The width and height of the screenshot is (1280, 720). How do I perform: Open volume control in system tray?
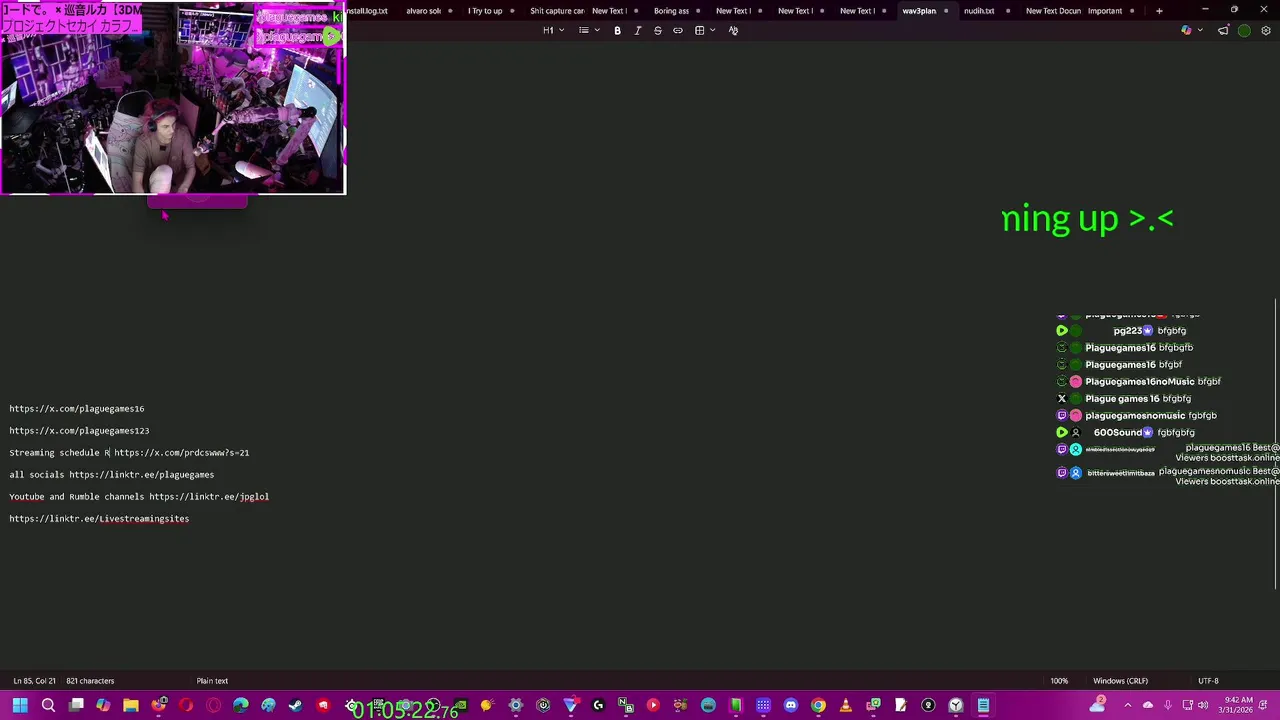(1204, 706)
